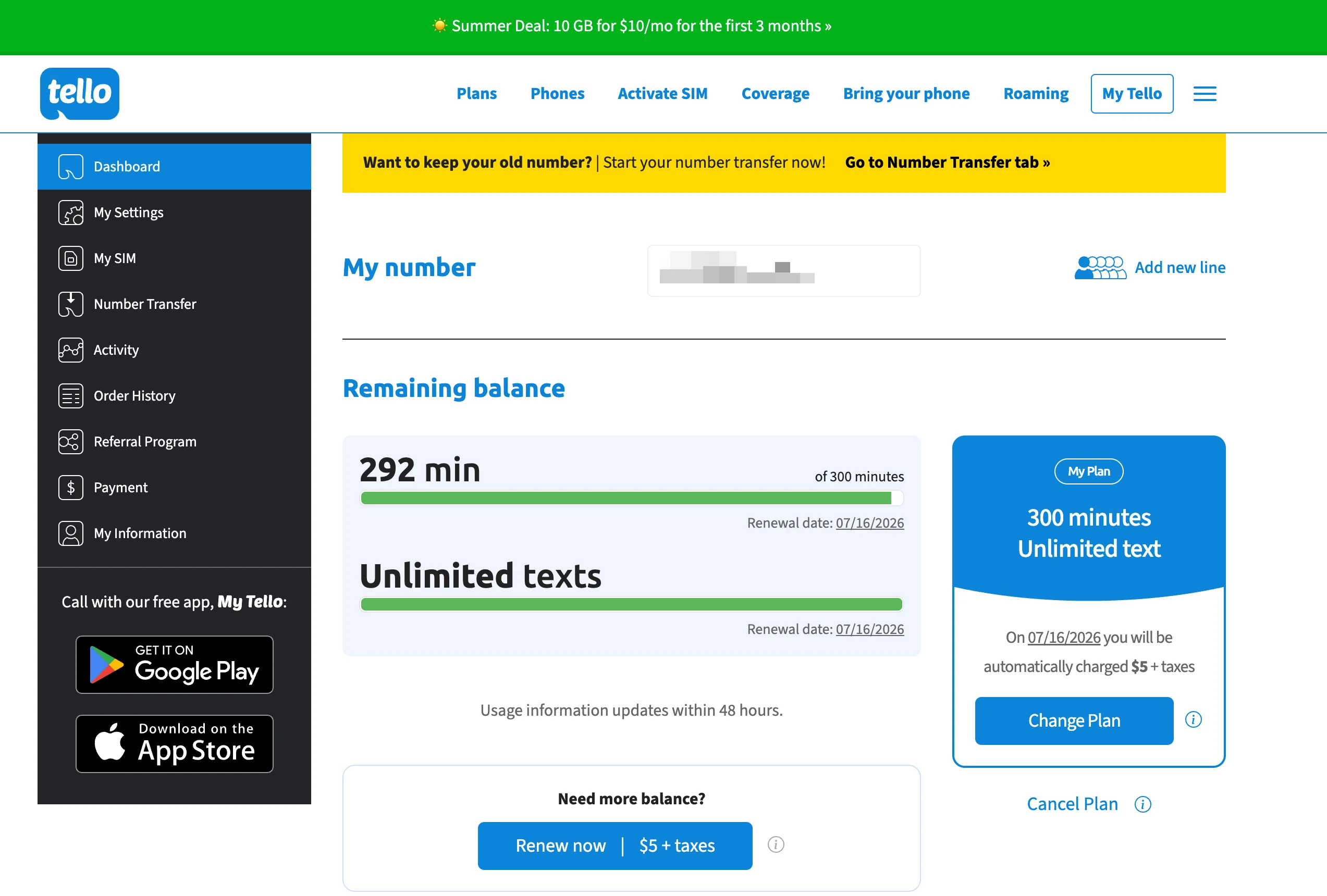The image size is (1327, 896).
Task: Open Google Play store badge
Action: pyautogui.click(x=175, y=664)
